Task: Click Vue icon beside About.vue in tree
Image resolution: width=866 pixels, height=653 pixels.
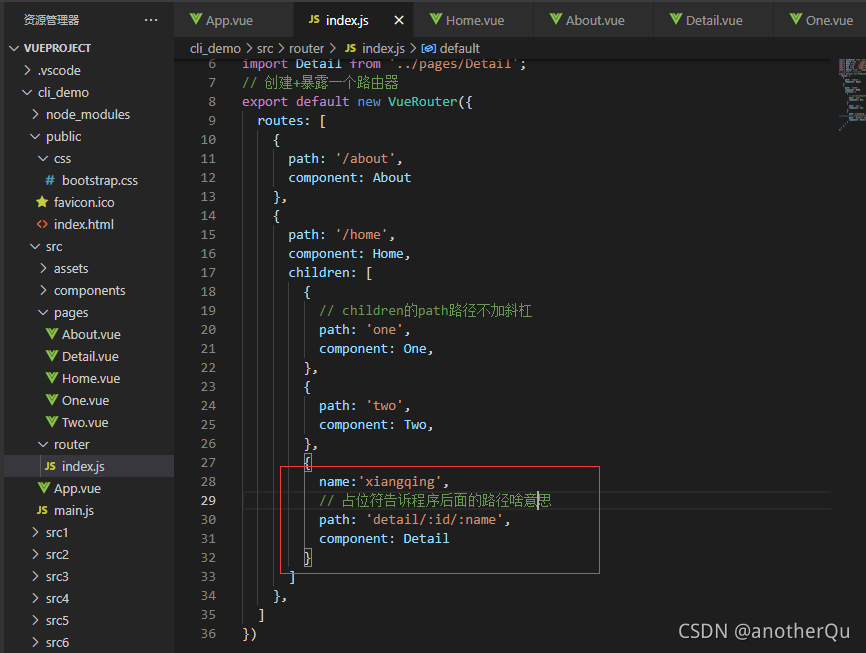Action: [52, 334]
